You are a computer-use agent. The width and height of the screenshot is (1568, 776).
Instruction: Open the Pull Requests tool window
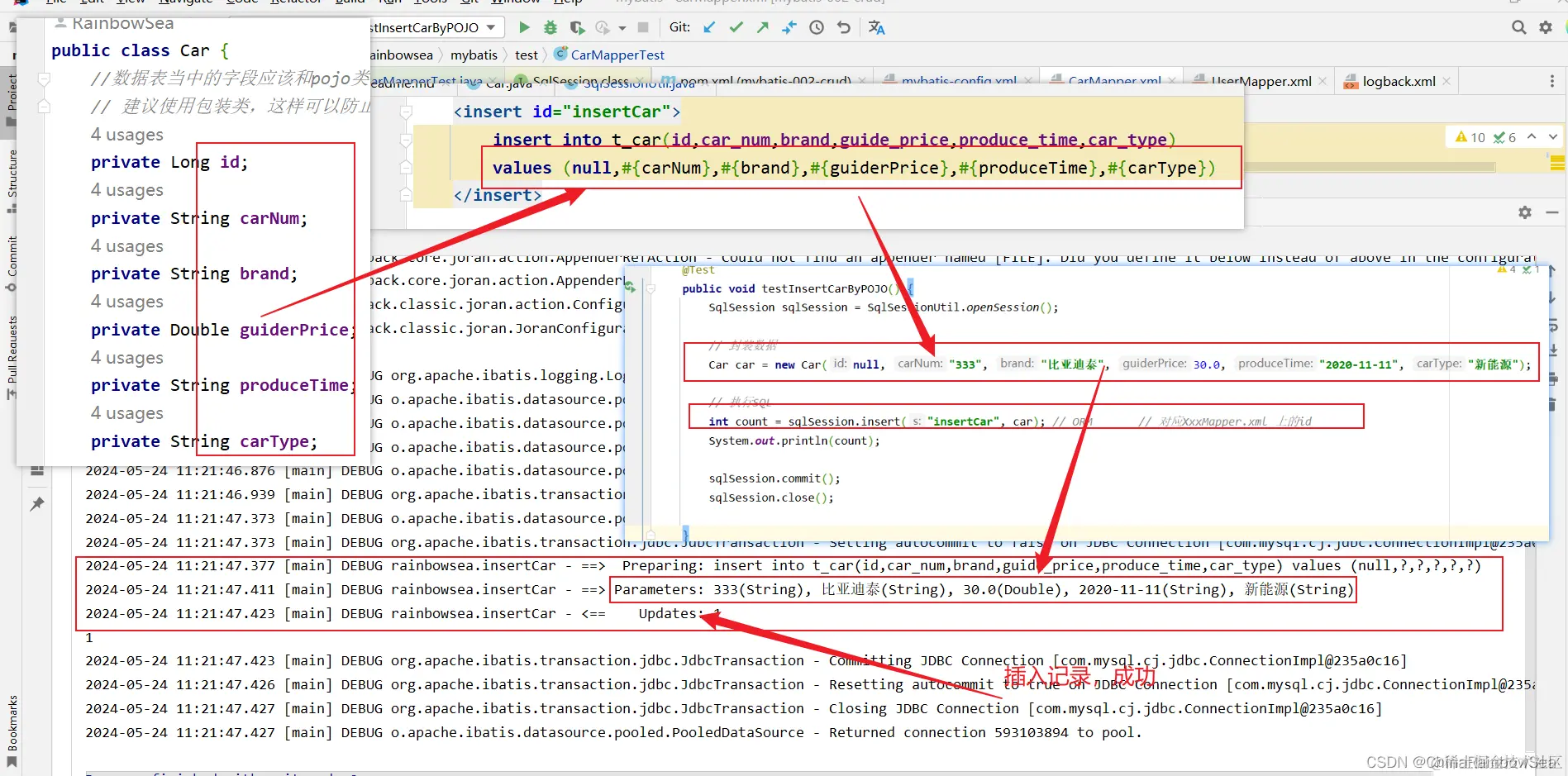click(12, 357)
